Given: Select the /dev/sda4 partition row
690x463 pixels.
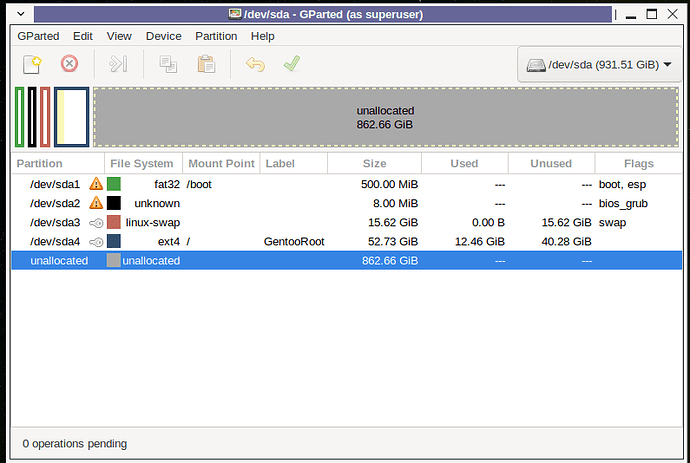Looking at the screenshot, I should pos(347,241).
